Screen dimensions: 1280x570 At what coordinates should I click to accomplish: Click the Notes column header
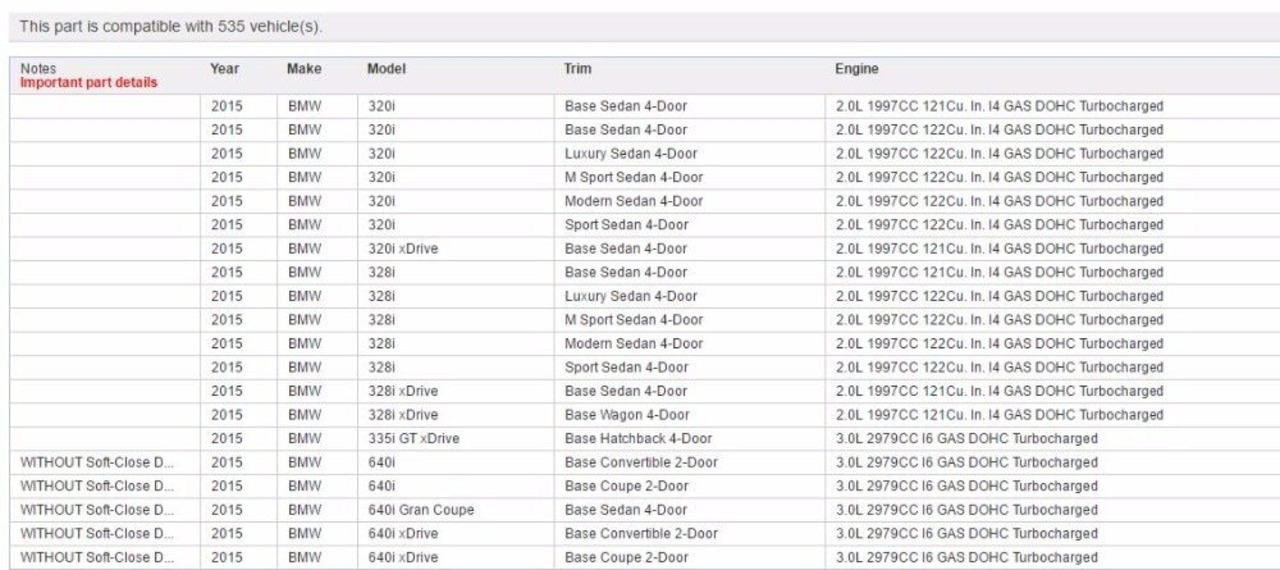pyautogui.click(x=37, y=69)
